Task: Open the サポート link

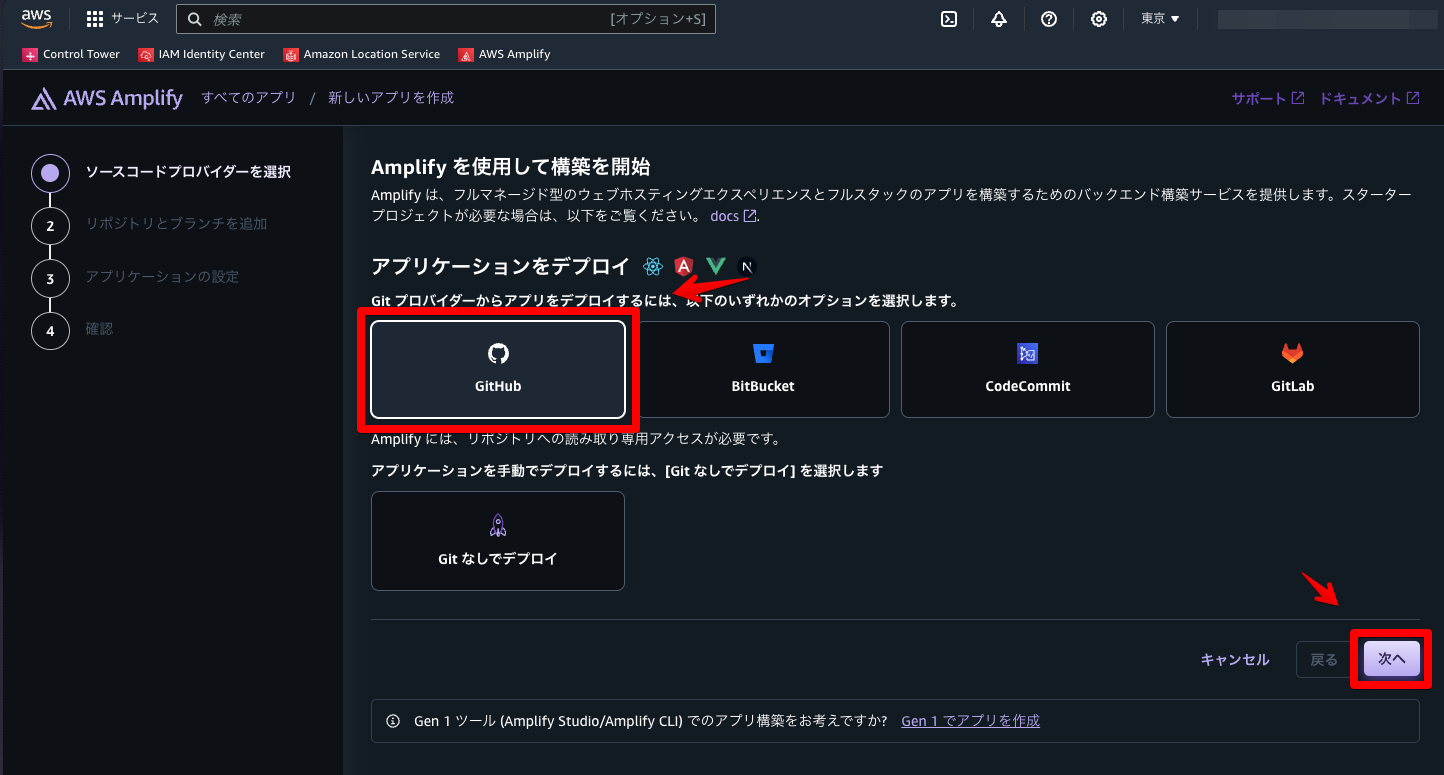Action: pyautogui.click(x=1268, y=98)
